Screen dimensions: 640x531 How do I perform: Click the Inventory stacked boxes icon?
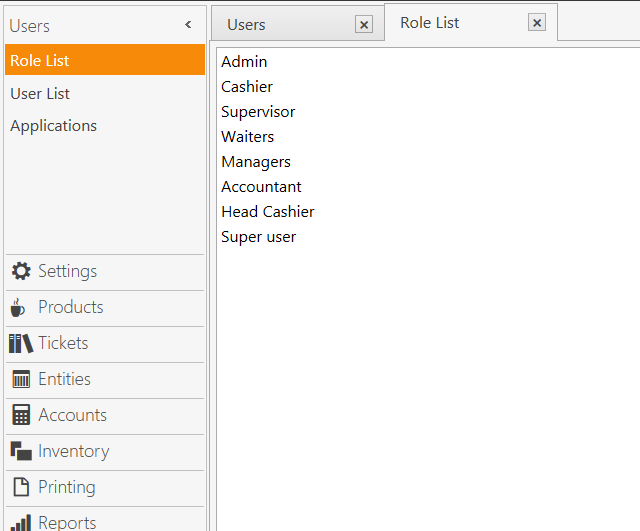pyautogui.click(x=21, y=451)
